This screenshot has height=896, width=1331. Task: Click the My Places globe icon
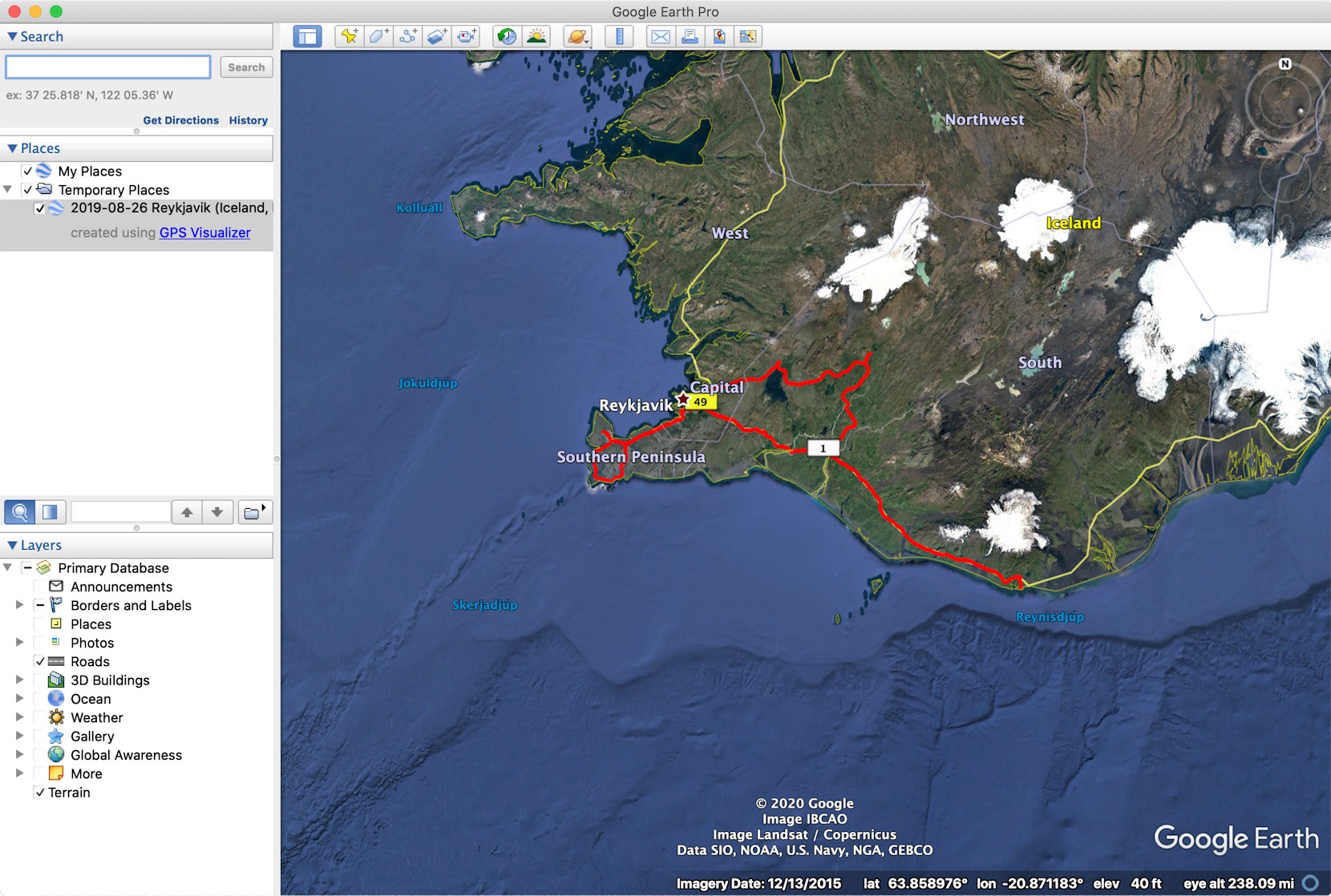(44, 171)
